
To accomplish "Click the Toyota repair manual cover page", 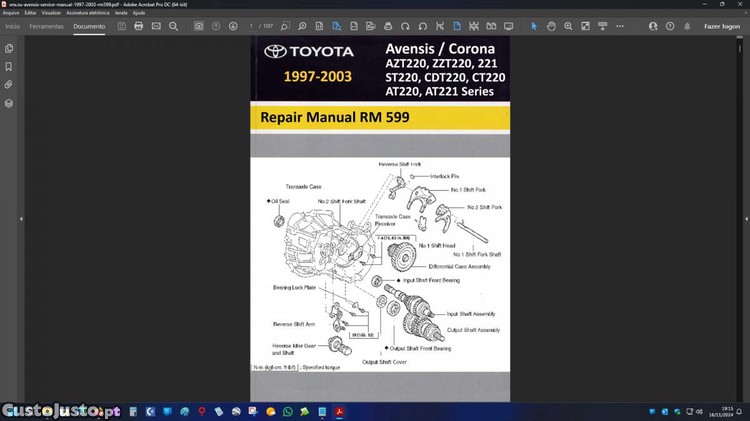I will [x=379, y=218].
